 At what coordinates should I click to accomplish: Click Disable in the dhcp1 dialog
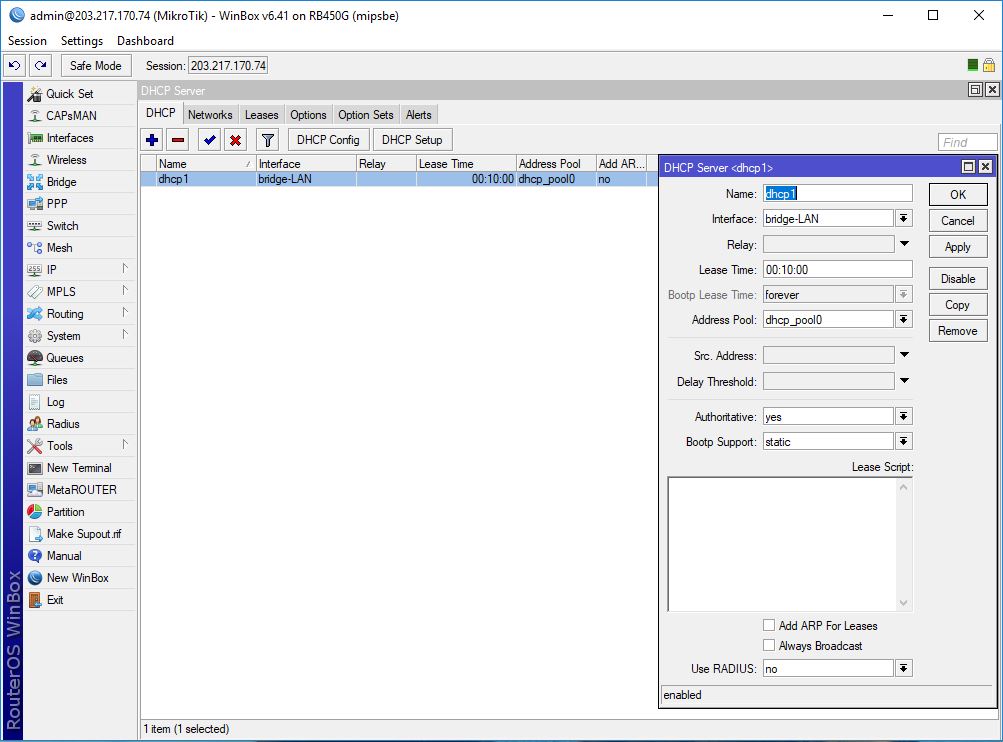[x=958, y=279]
